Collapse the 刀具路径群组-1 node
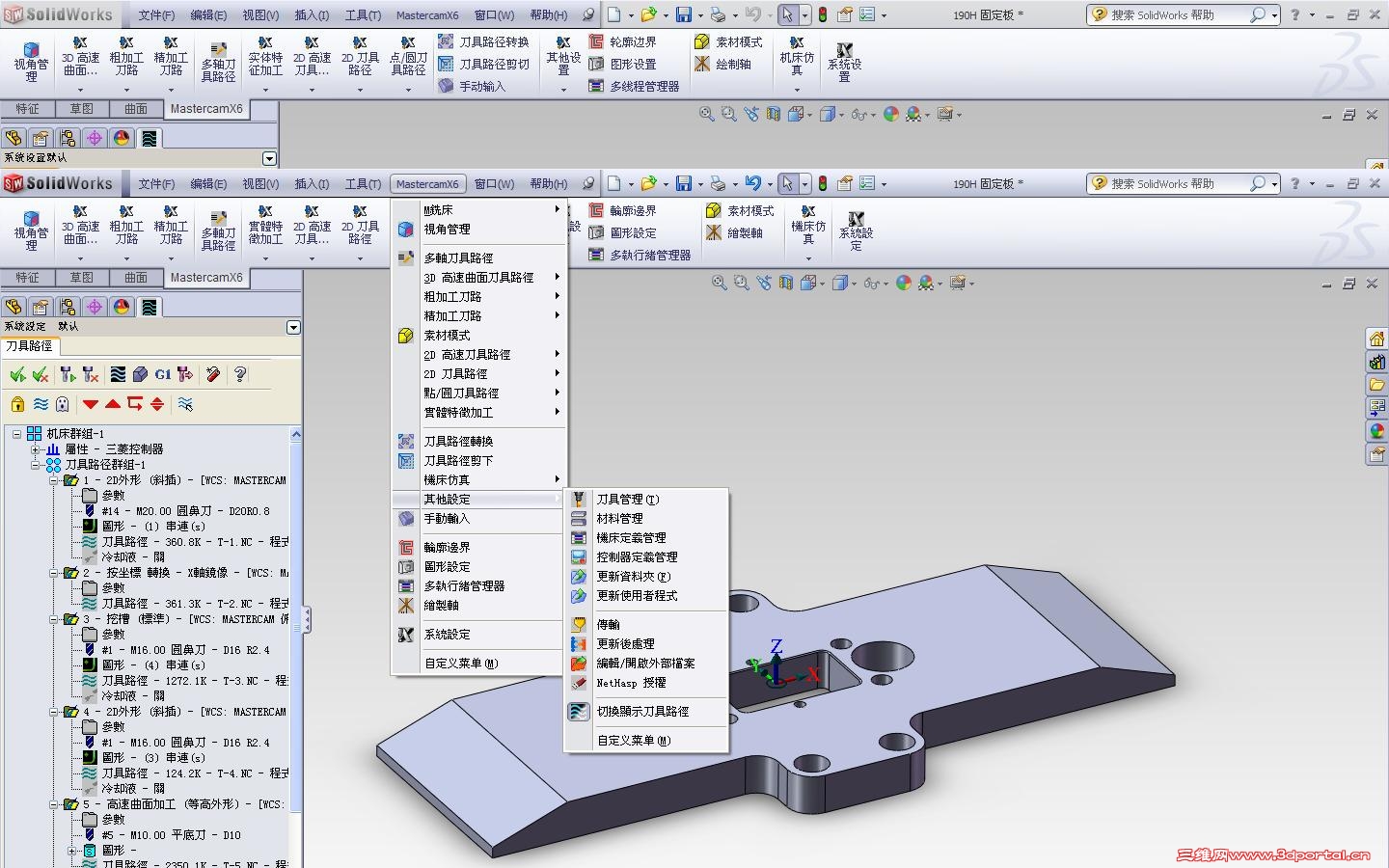 point(36,465)
